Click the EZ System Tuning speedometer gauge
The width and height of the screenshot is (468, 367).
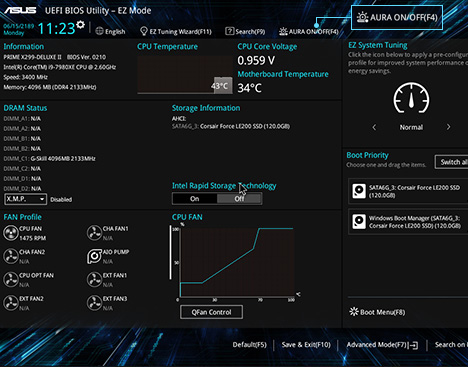411,98
